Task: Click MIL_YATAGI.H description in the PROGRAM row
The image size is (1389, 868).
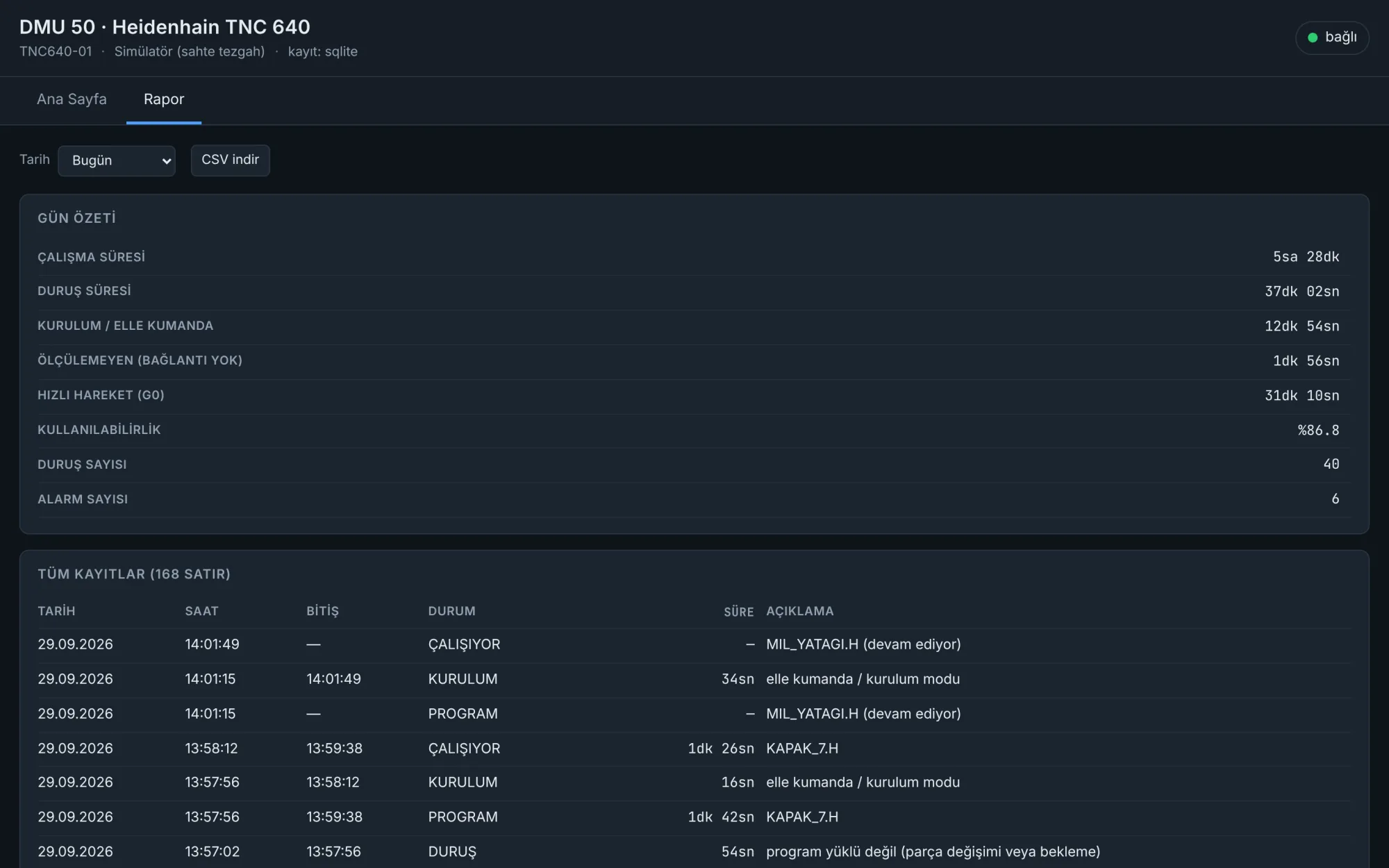Action: [x=863, y=714]
